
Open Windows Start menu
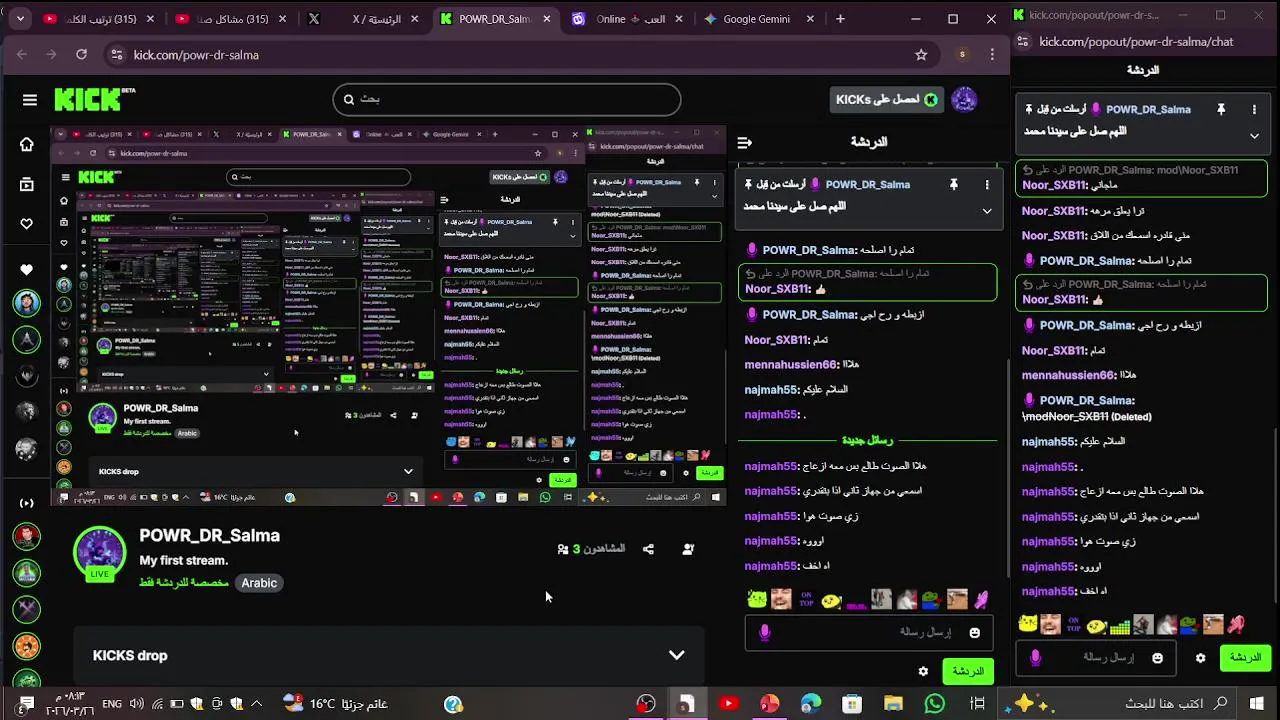click(1256, 704)
